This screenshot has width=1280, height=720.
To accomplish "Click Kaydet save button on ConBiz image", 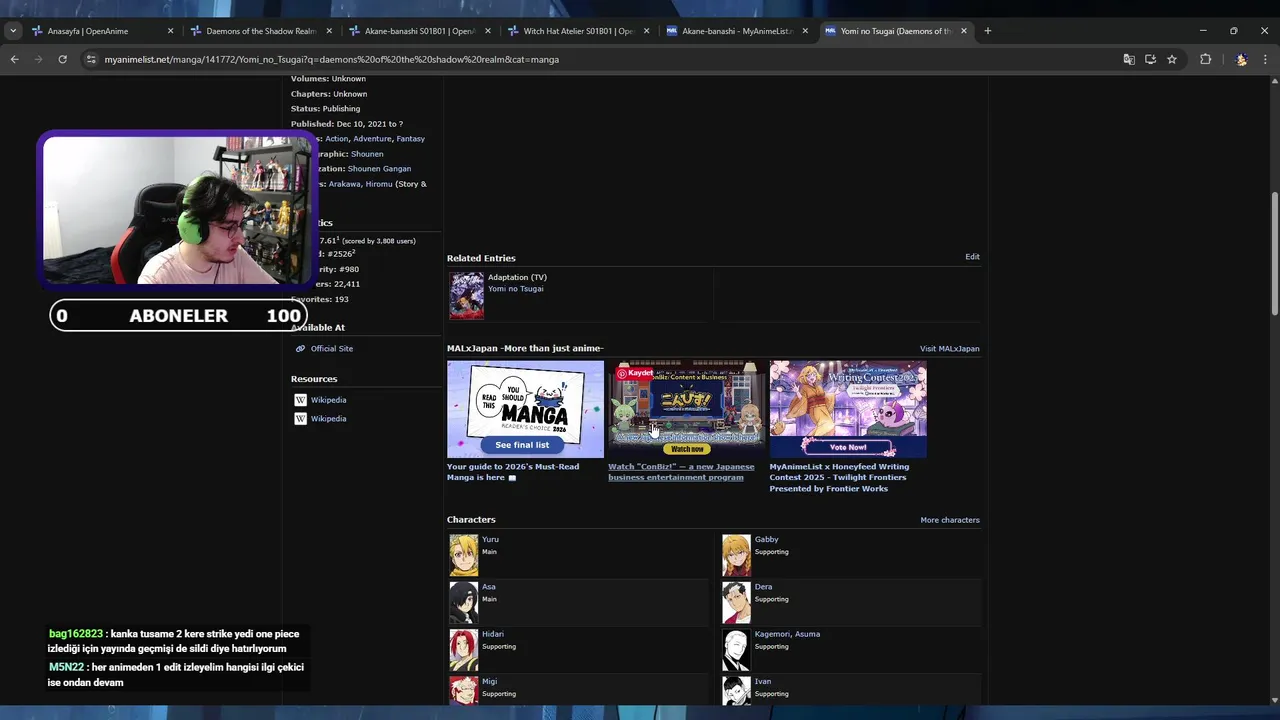I will pyautogui.click(x=635, y=373).
